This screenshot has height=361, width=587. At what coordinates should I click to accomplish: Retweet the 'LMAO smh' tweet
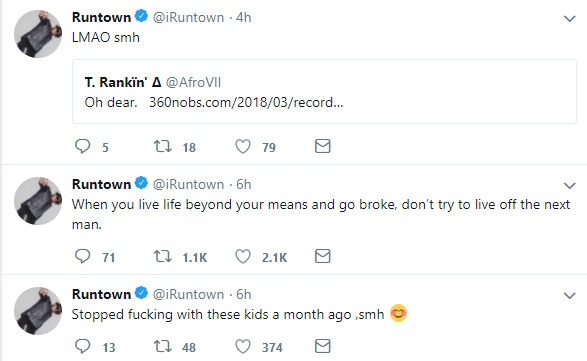(162, 146)
